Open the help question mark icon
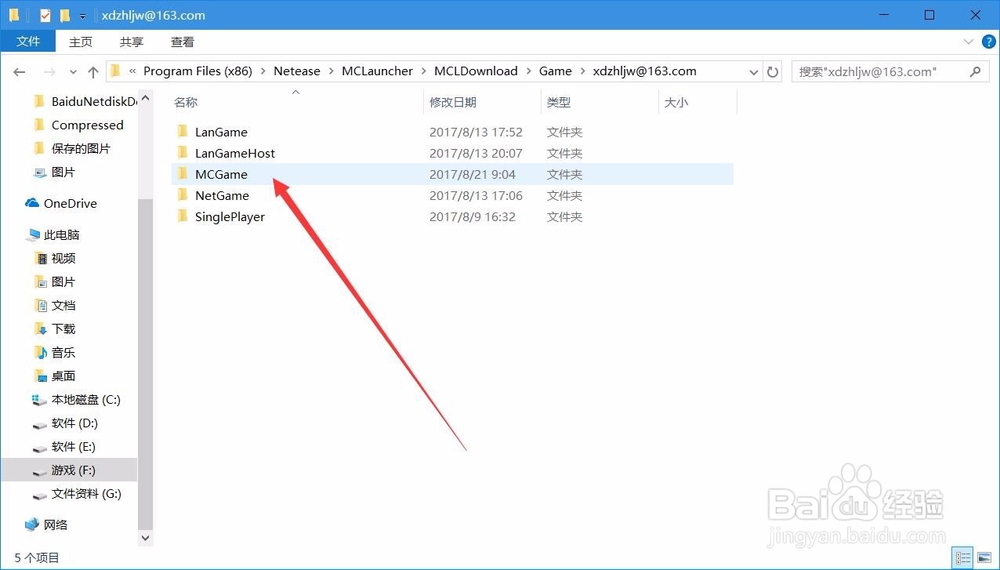 coord(988,42)
